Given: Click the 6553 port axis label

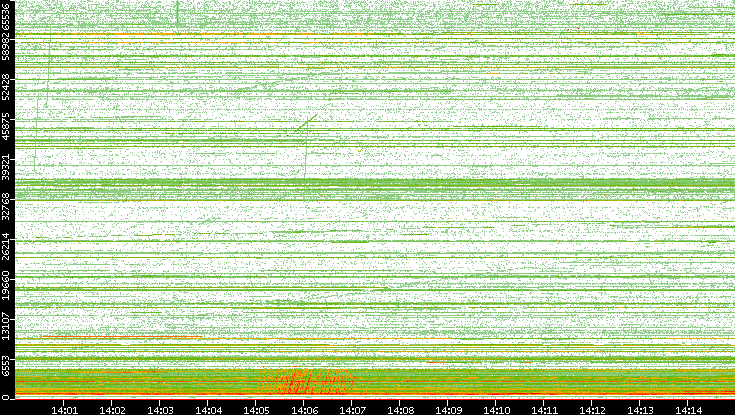Looking at the screenshot, I should [5, 364].
